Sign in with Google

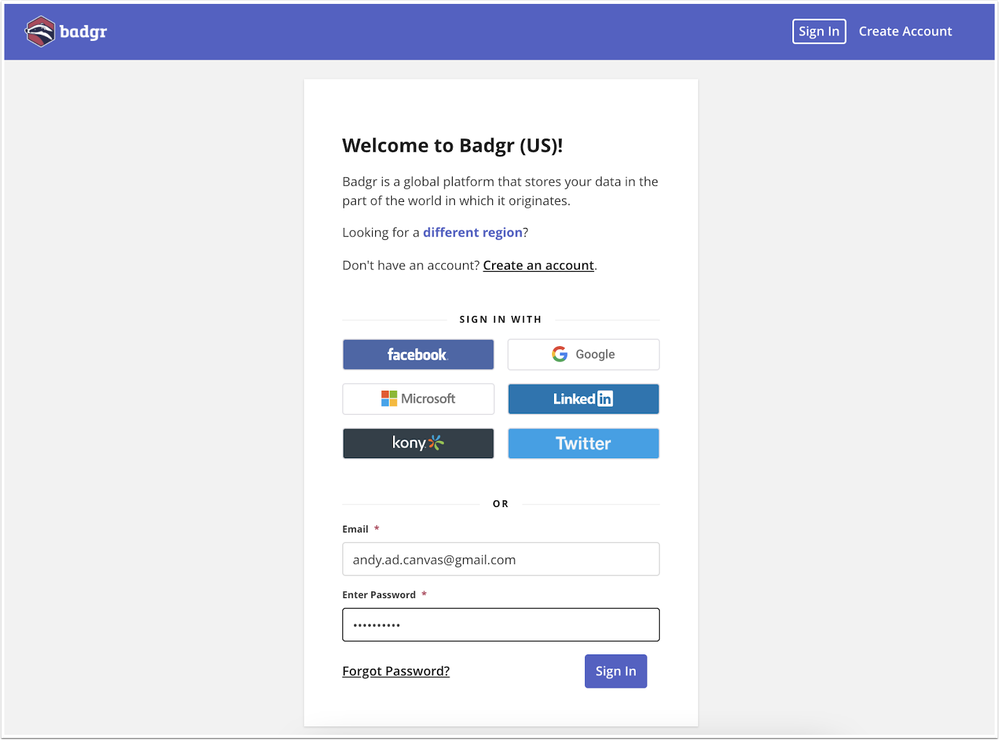click(583, 354)
